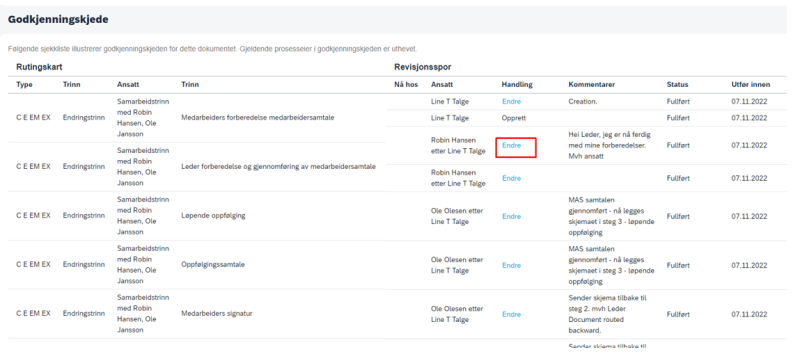Click 'Samarbeidstrinn med Robin Hansen' in the Løpende oppfølging row
800x363 pixels.
[x=143, y=216]
